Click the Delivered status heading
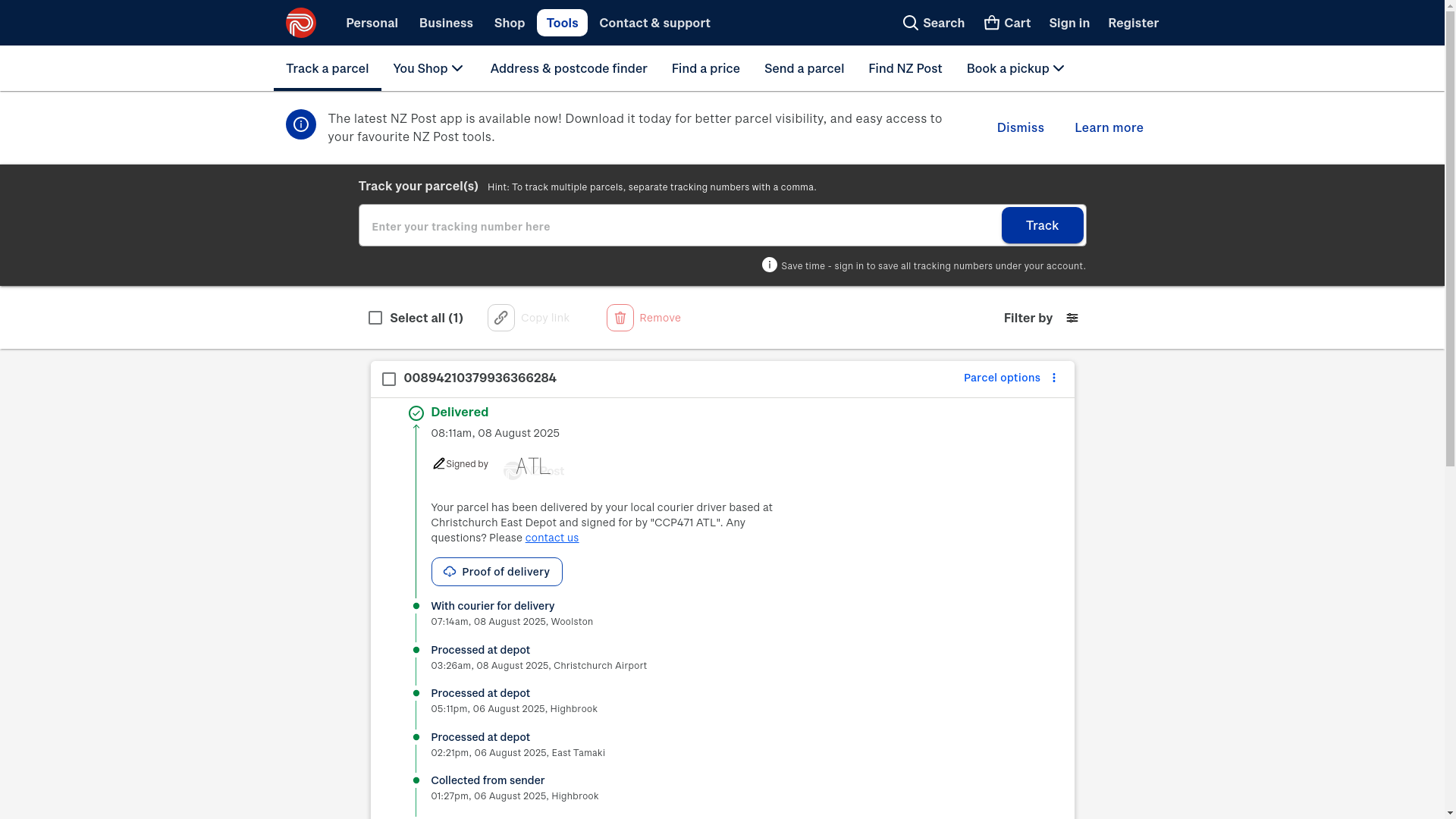The width and height of the screenshot is (1456, 819). click(460, 412)
